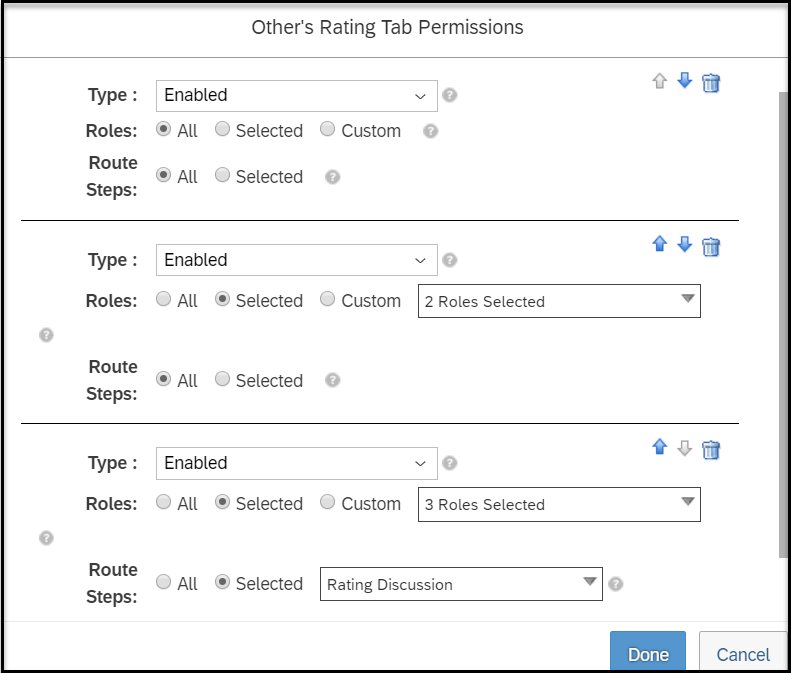Select All route steps in third block

click(163, 582)
